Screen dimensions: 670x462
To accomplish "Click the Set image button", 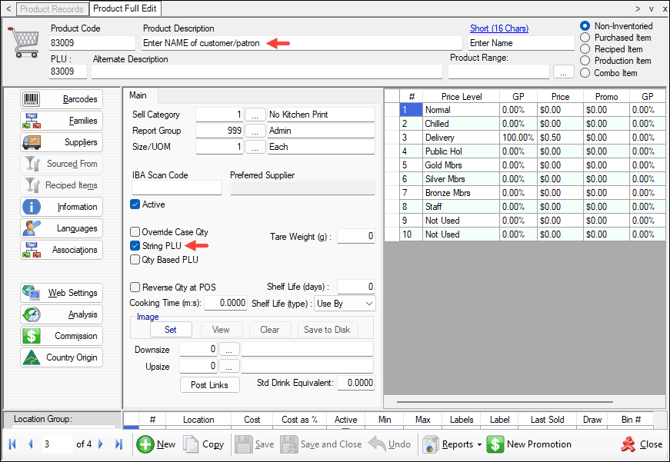I will pyautogui.click(x=171, y=330).
